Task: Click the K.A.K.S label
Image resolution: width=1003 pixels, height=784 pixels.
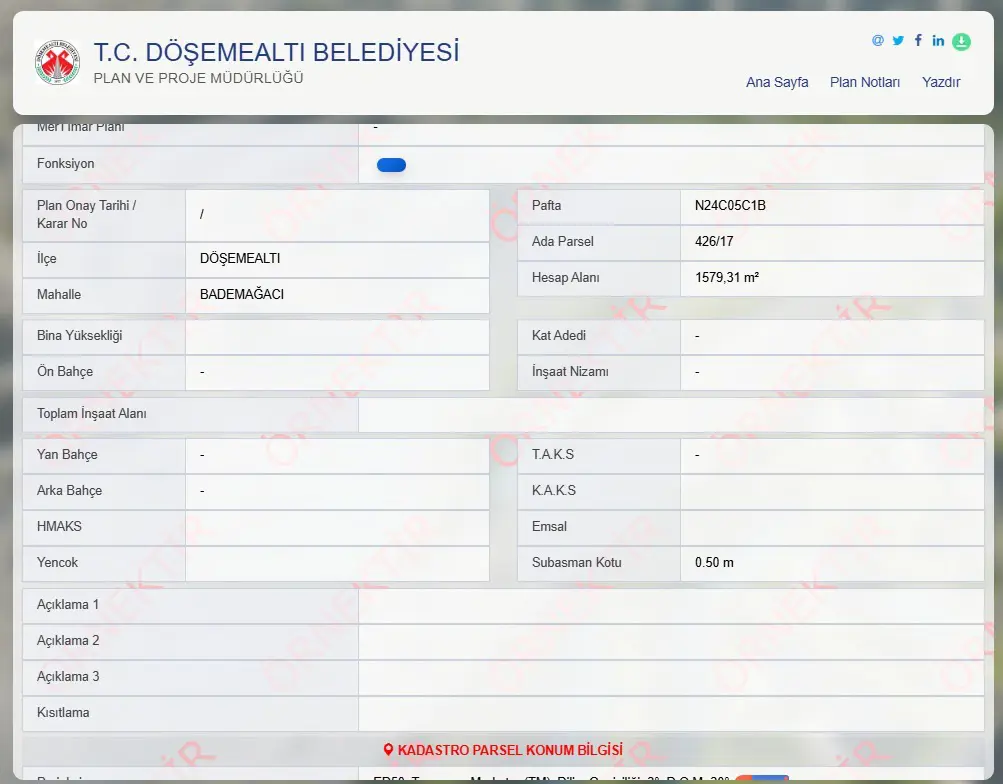Action: [553, 490]
